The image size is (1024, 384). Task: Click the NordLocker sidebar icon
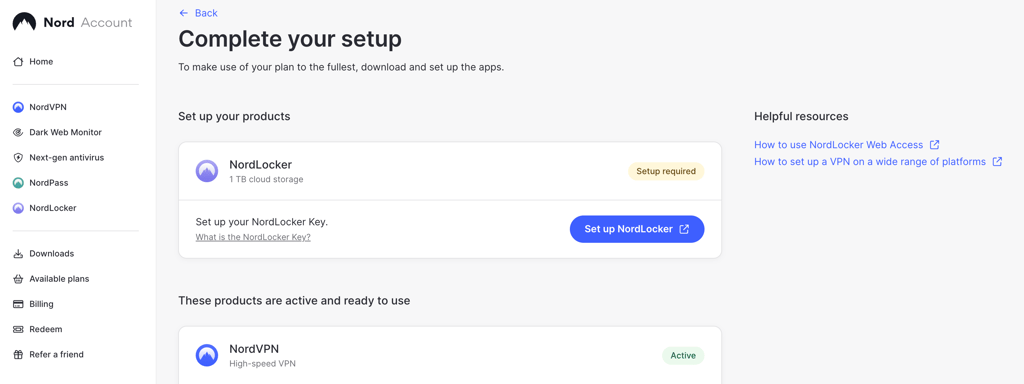[18, 208]
